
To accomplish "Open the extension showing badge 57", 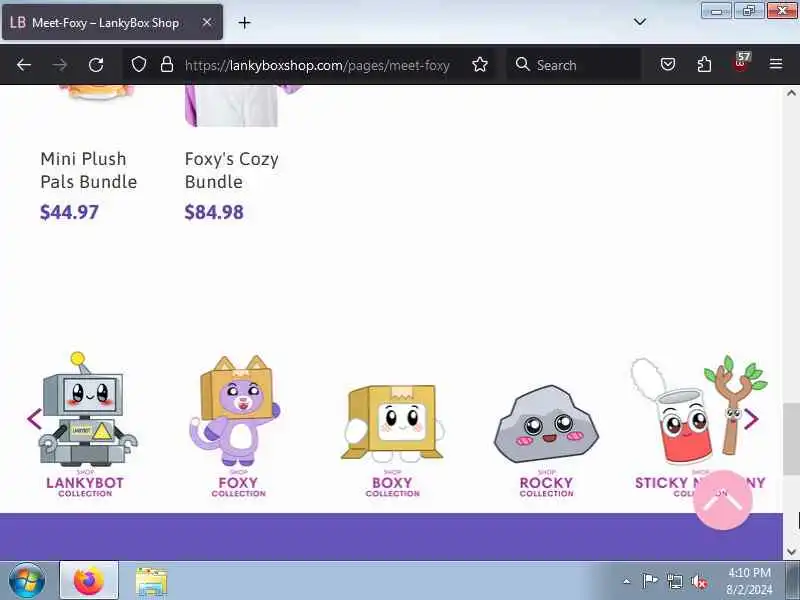I will point(741,63).
